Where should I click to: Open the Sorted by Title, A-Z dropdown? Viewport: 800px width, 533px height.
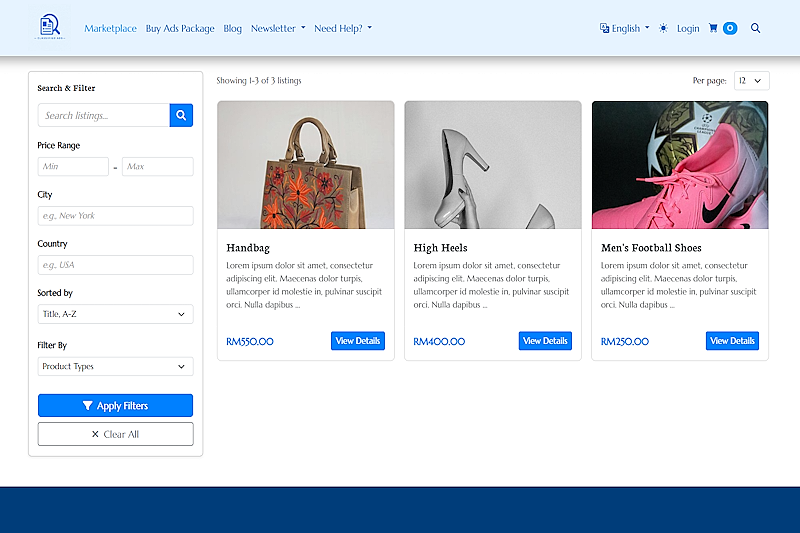(x=115, y=314)
